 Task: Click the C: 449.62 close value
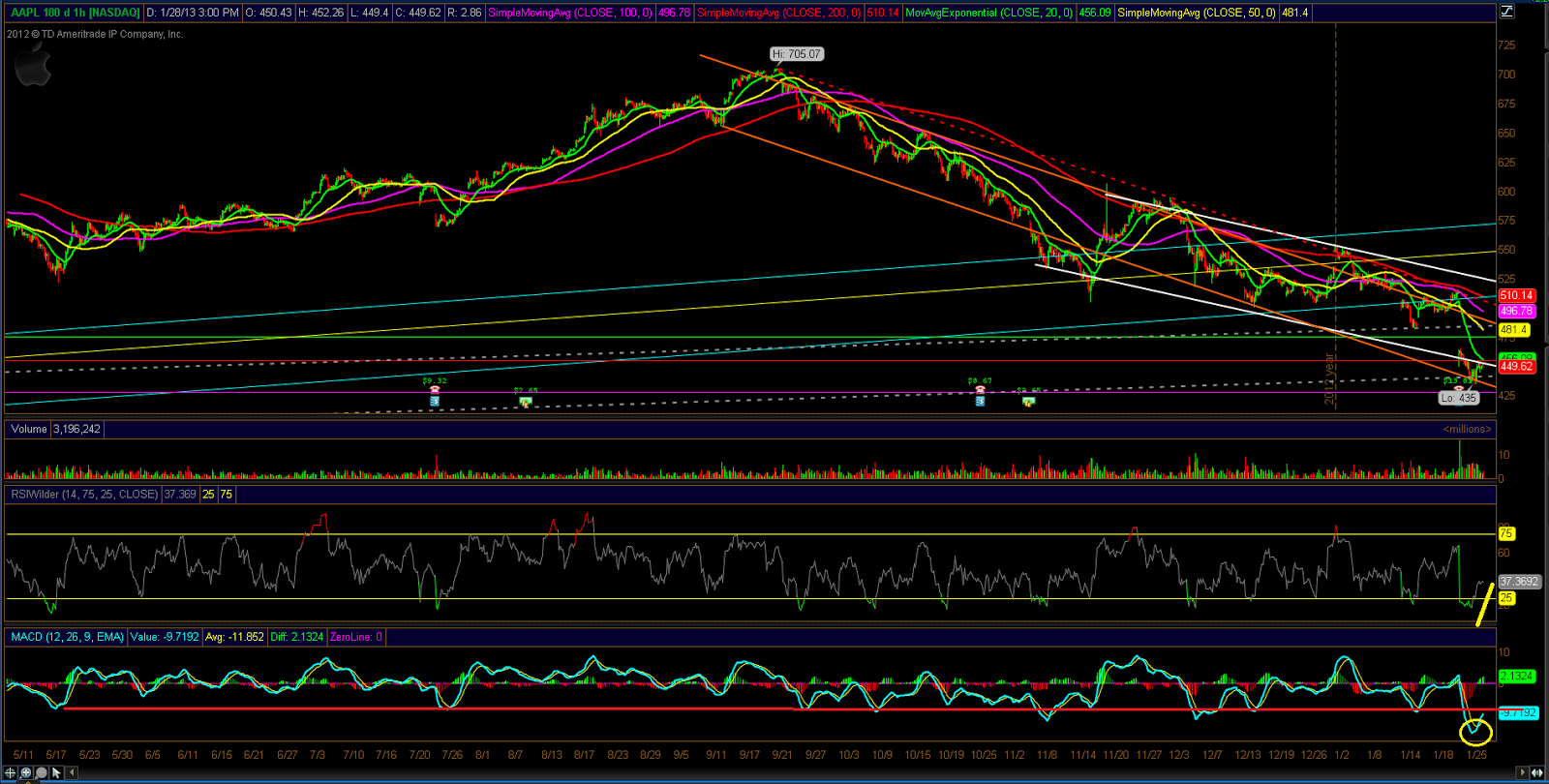pos(418,13)
